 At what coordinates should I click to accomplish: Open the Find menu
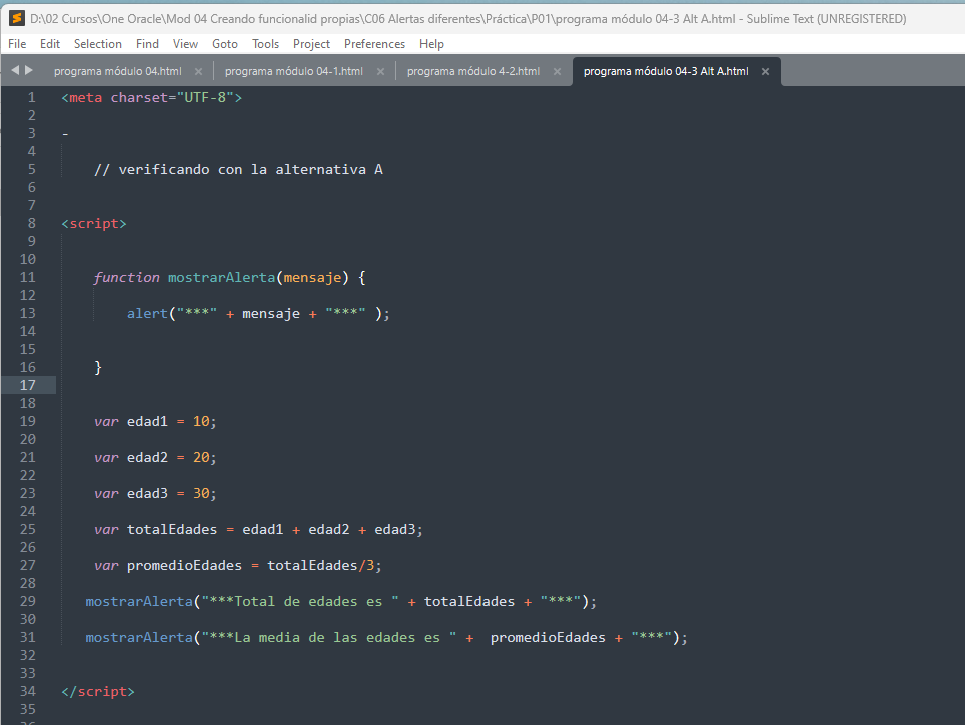[147, 44]
